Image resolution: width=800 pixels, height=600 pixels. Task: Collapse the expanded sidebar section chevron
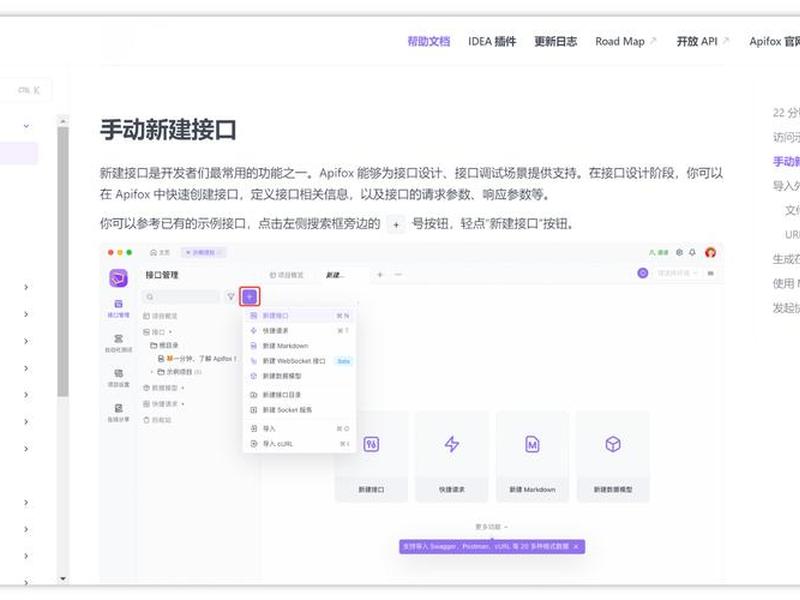tap(27, 126)
